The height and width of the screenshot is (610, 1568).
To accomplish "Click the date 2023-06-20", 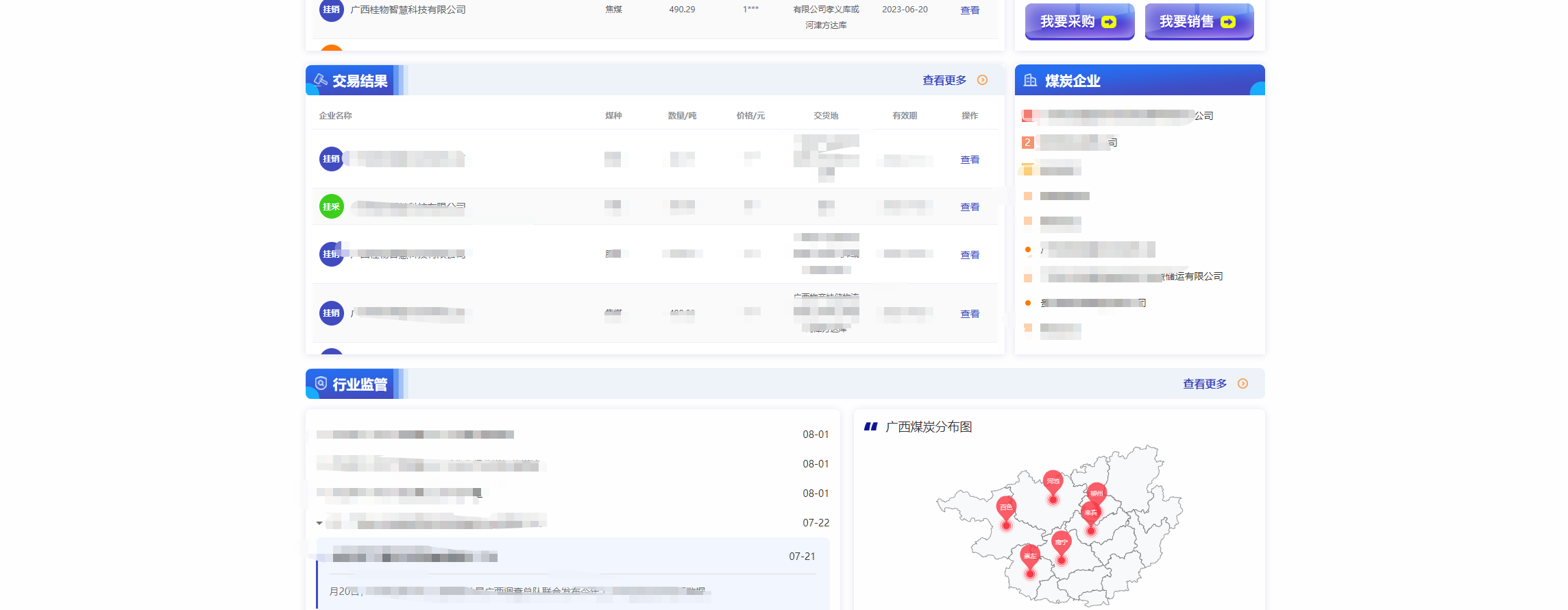I will click(905, 10).
